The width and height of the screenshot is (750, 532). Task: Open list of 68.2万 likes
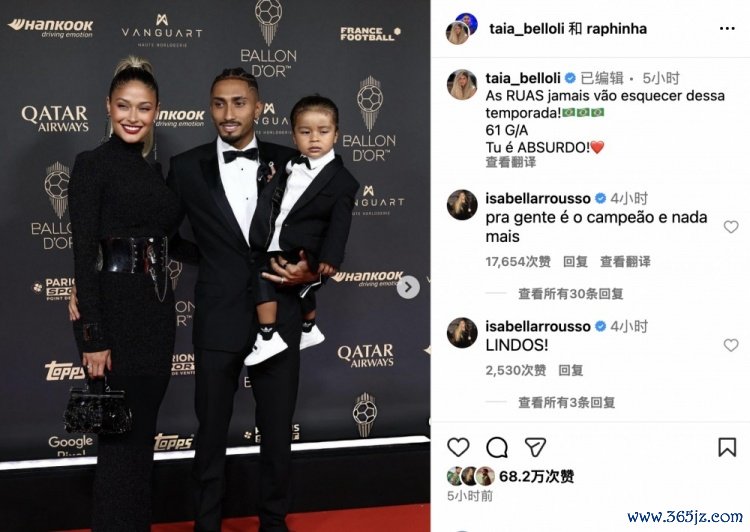pyautogui.click(x=536, y=476)
